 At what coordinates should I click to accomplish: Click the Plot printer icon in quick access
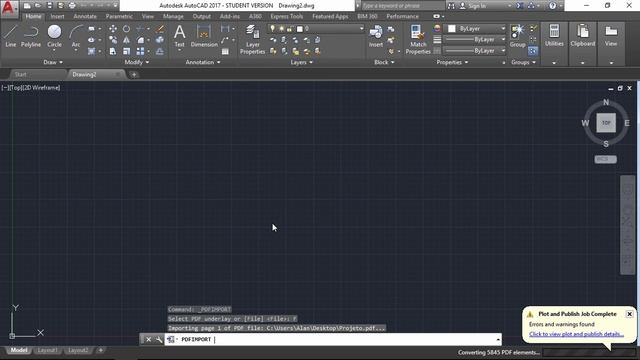pos(72,6)
